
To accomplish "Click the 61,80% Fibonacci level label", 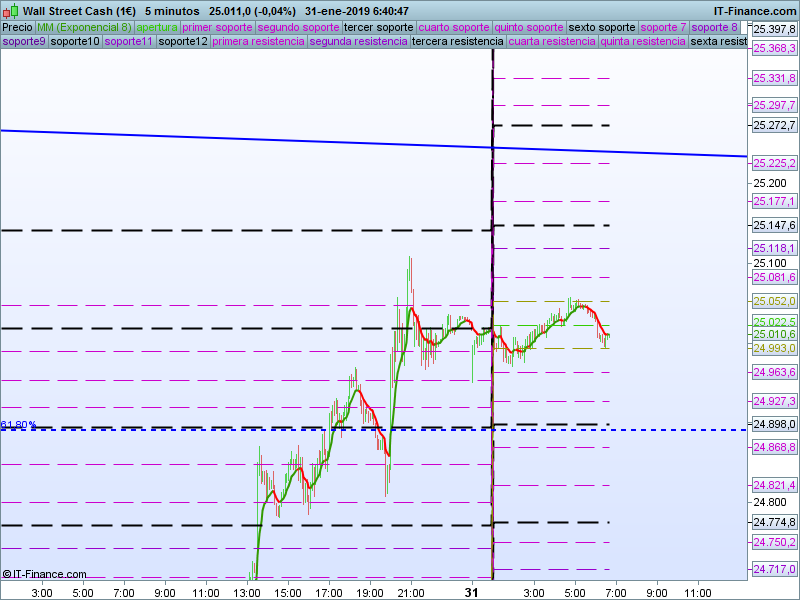I will click(x=18, y=424).
